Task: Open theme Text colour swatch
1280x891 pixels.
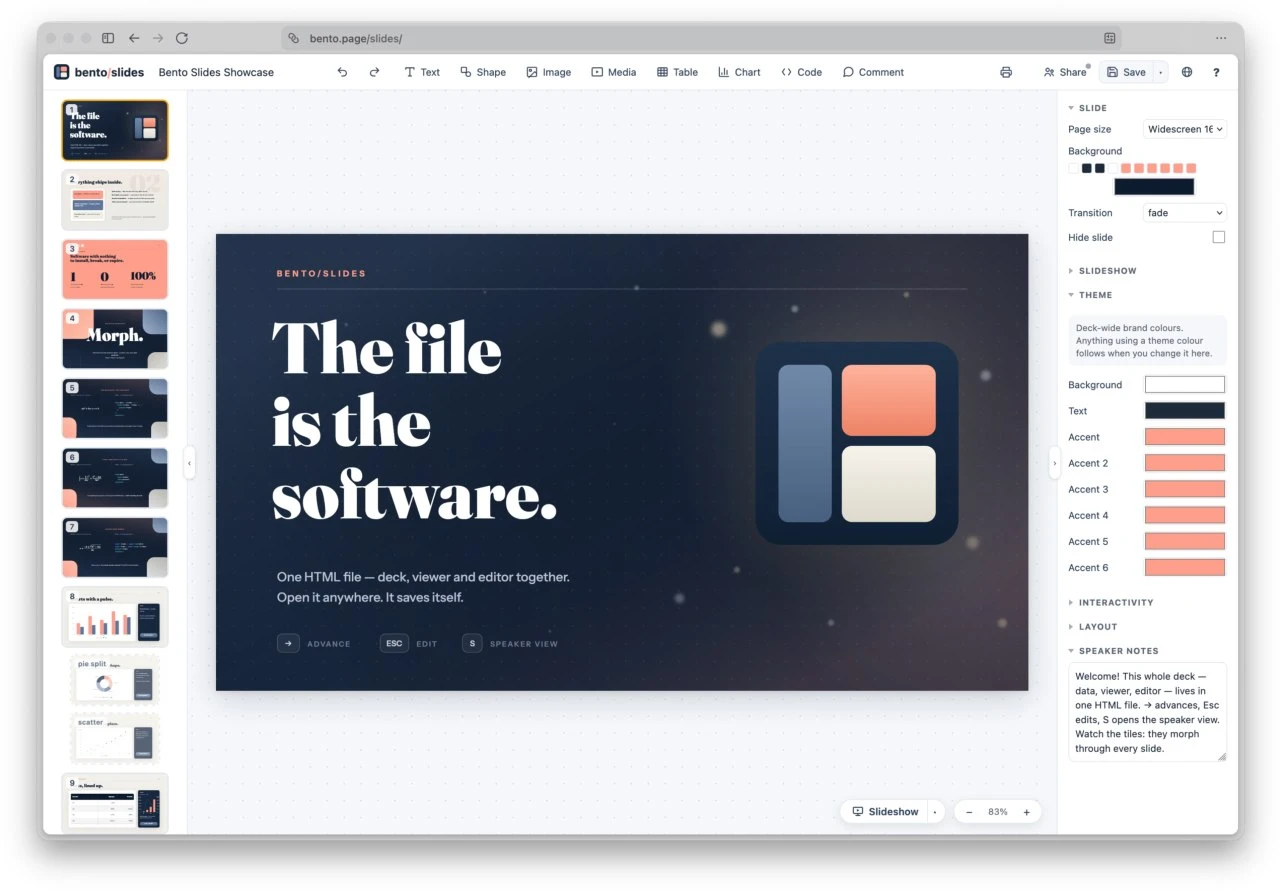Action: tap(1185, 411)
